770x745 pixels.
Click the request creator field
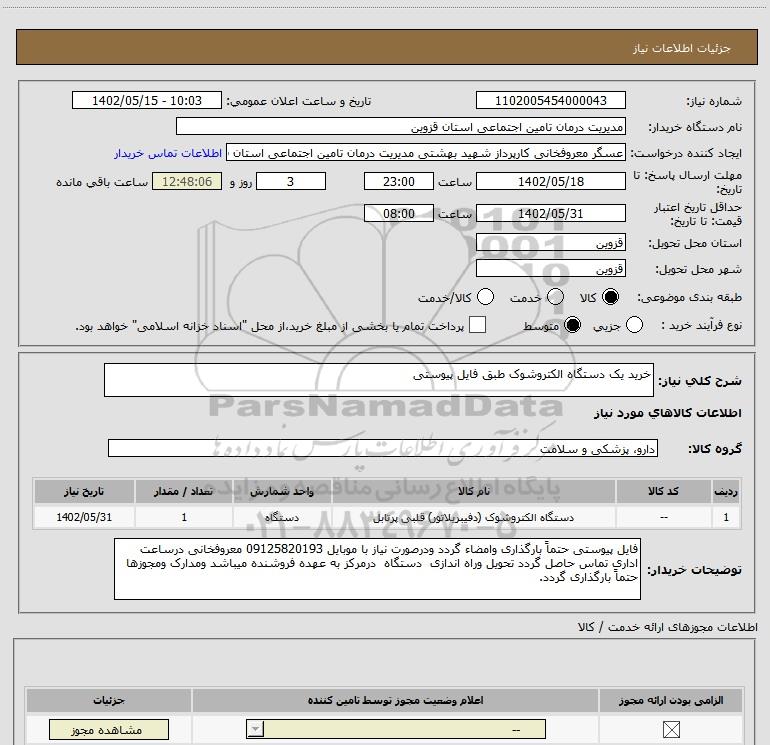click(x=426, y=153)
